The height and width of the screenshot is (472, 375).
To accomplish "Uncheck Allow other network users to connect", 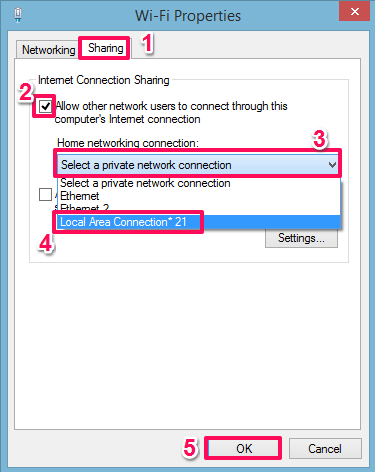I will pyautogui.click(x=45, y=106).
